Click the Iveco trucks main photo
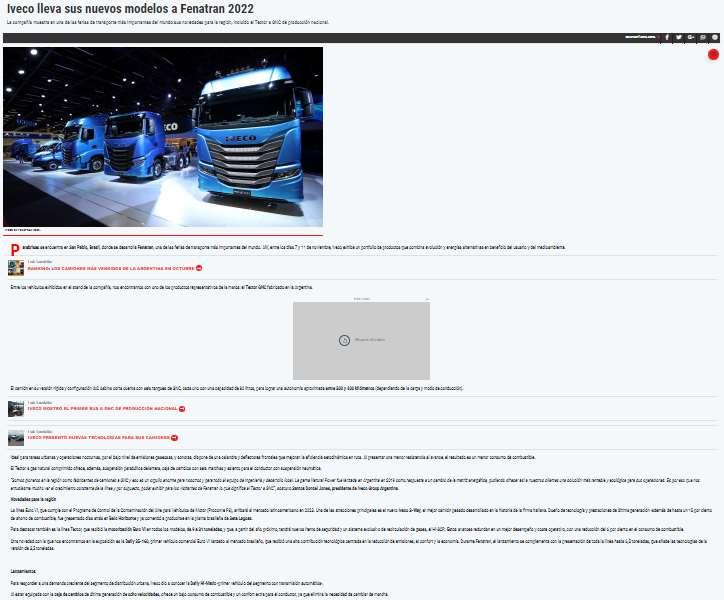 coord(163,137)
